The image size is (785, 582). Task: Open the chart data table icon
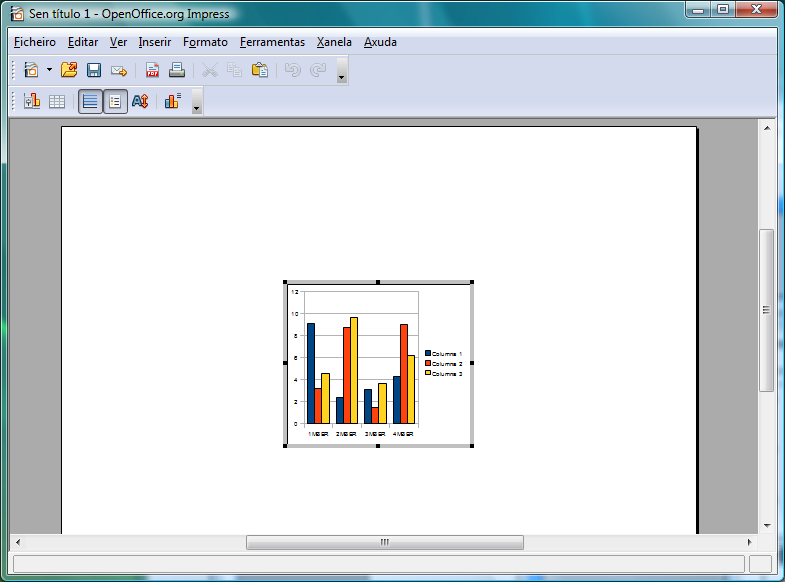57,101
